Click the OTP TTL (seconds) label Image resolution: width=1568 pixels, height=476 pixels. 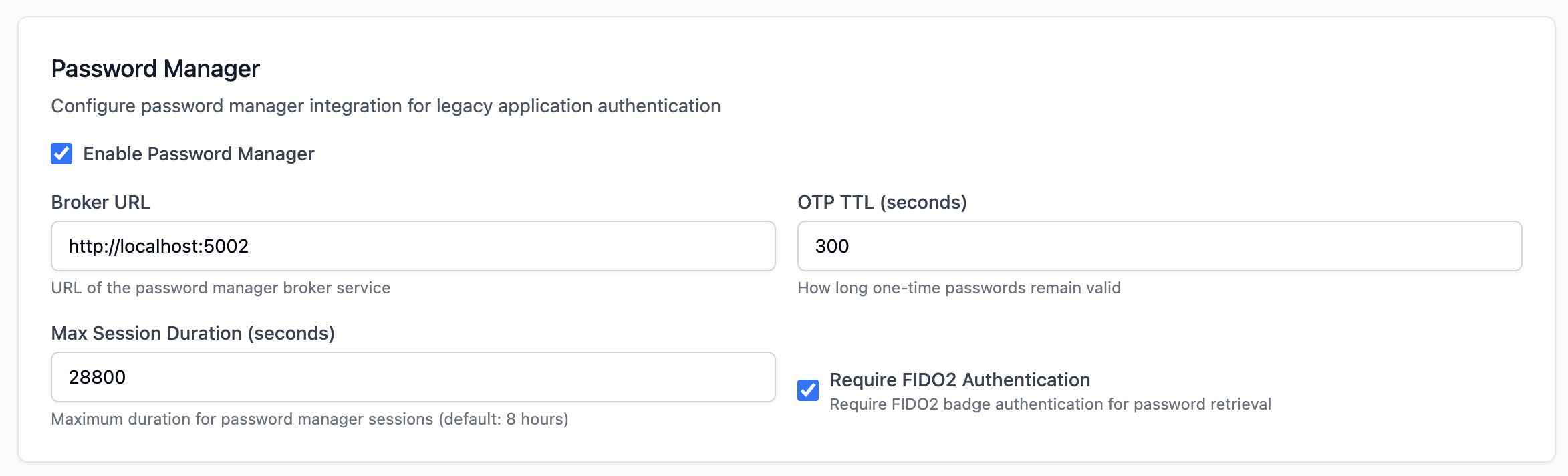[882, 202]
